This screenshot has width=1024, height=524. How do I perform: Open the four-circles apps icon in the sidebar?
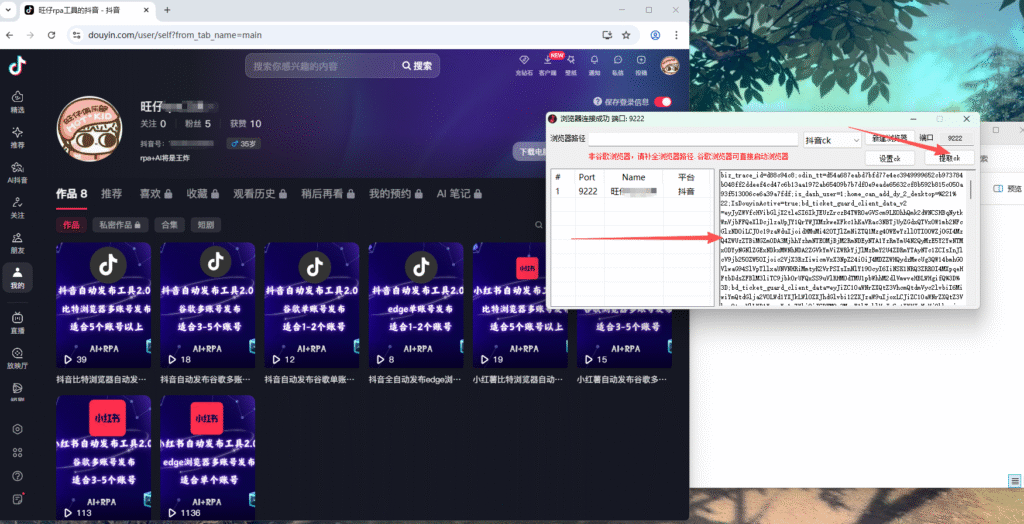tap(17, 452)
